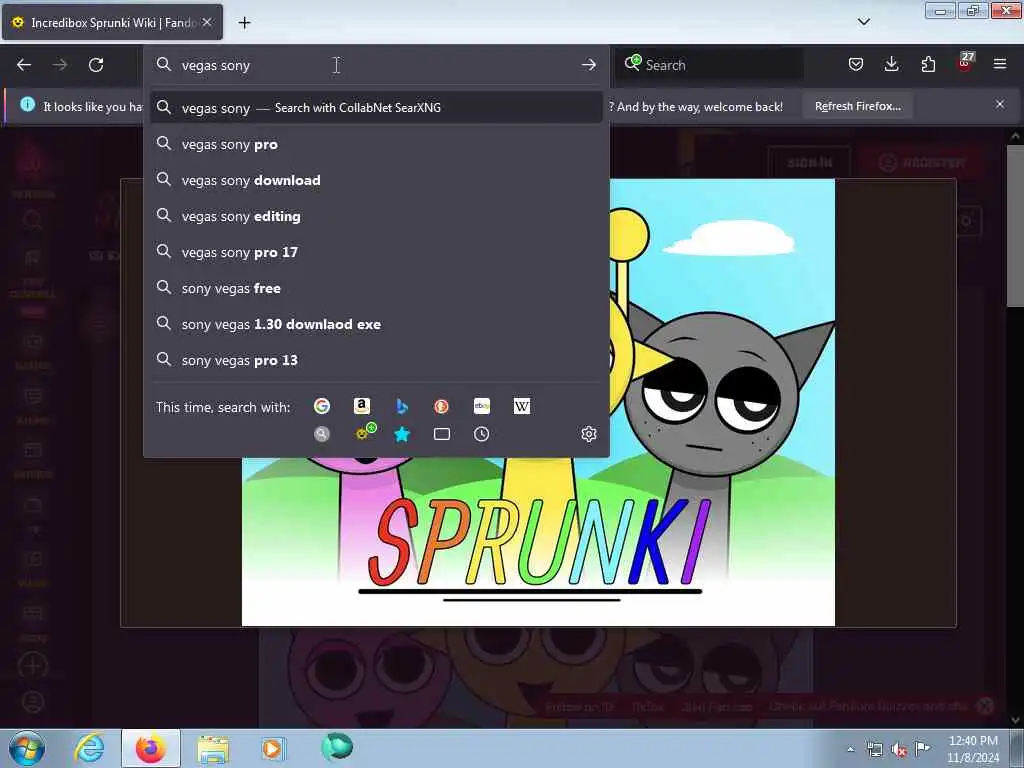
Task: Pick the 'sony vegas pro 13' suggestion
Action: click(x=376, y=360)
